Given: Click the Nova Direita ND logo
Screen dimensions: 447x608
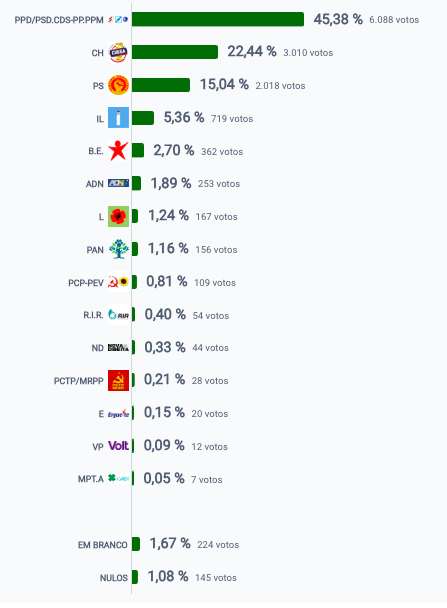Looking at the screenshot, I should (118, 347).
